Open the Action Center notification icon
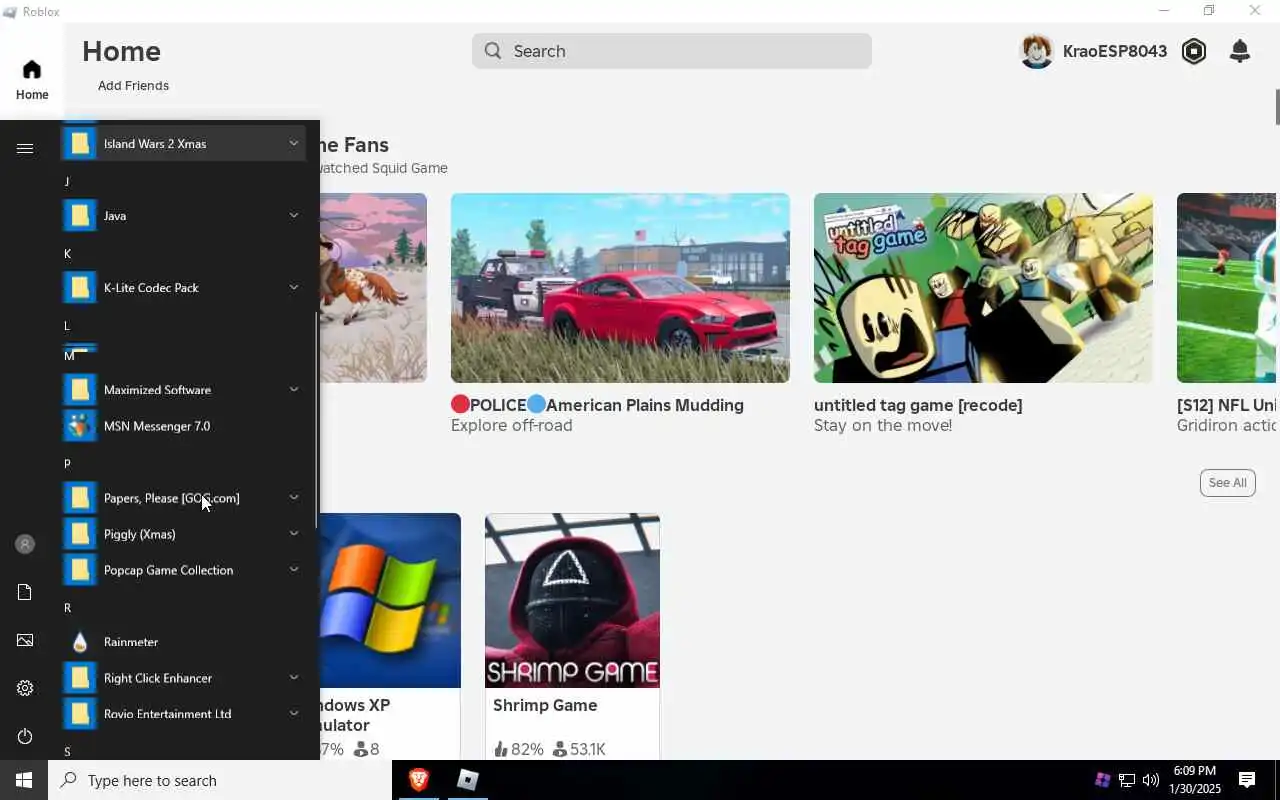The width and height of the screenshot is (1280, 800). pos(1247,780)
